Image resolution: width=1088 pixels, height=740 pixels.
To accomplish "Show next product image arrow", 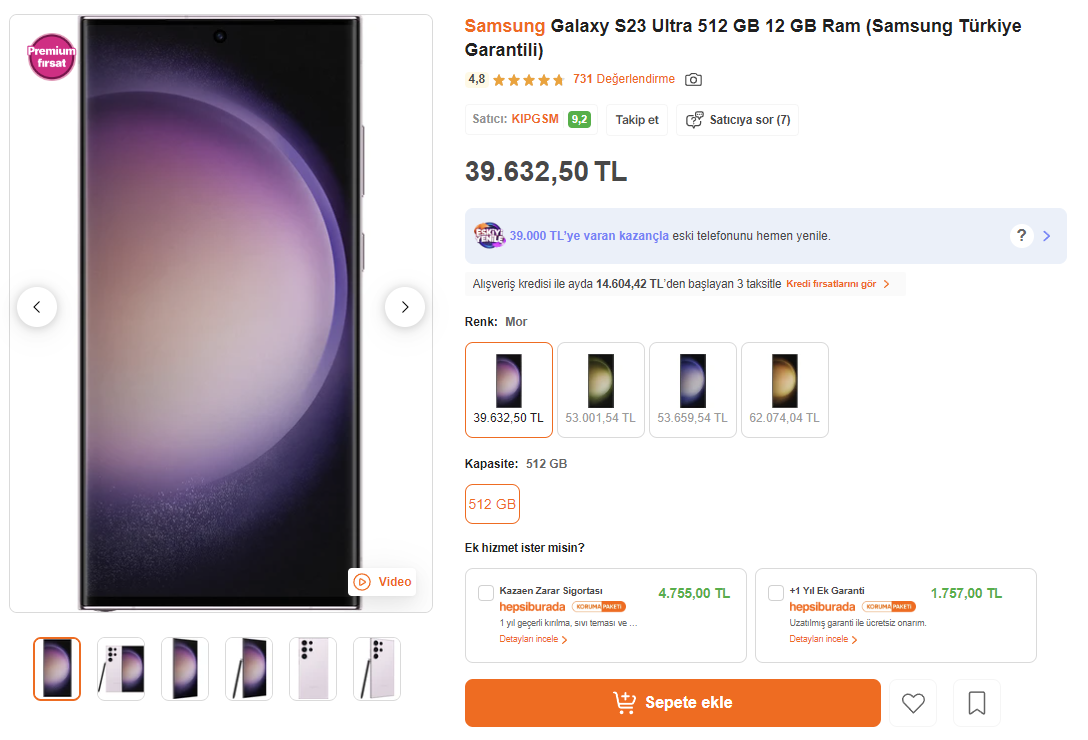I will click(x=405, y=307).
